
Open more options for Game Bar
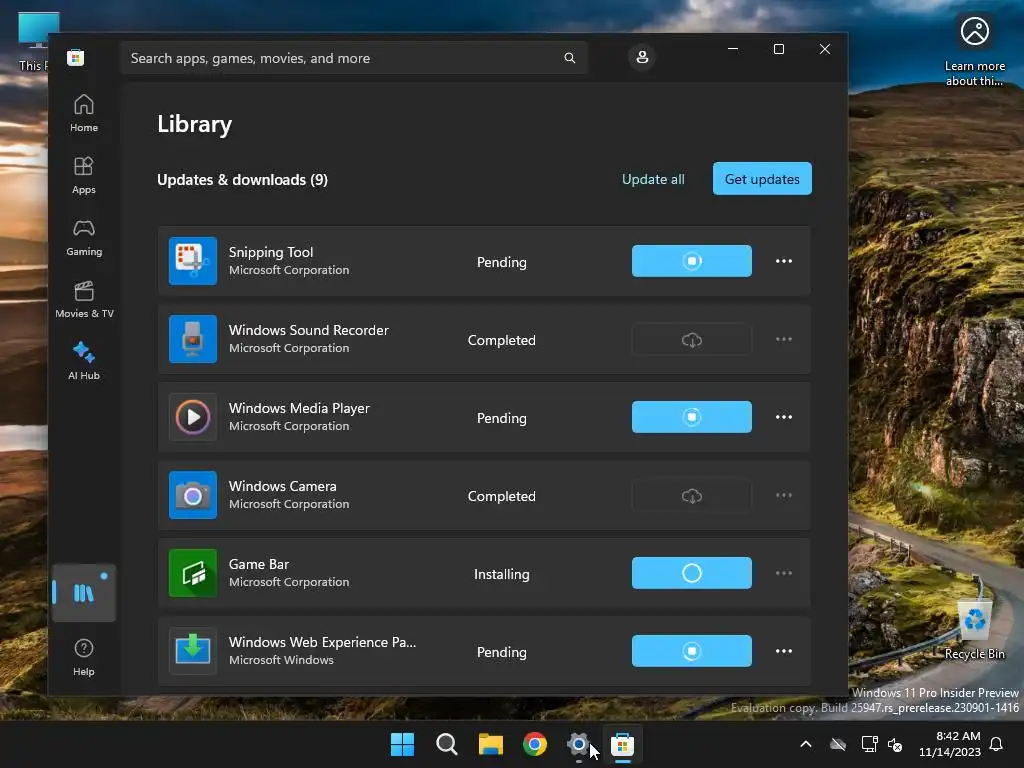click(x=784, y=573)
